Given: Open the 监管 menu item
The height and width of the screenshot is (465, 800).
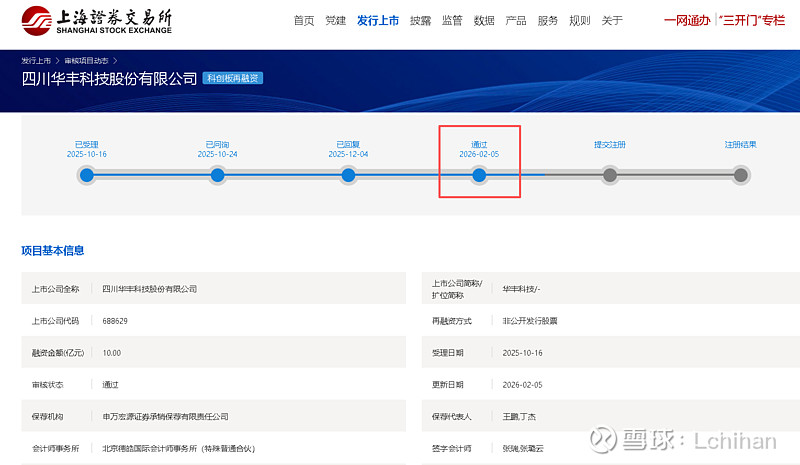Looking at the screenshot, I should 452,20.
